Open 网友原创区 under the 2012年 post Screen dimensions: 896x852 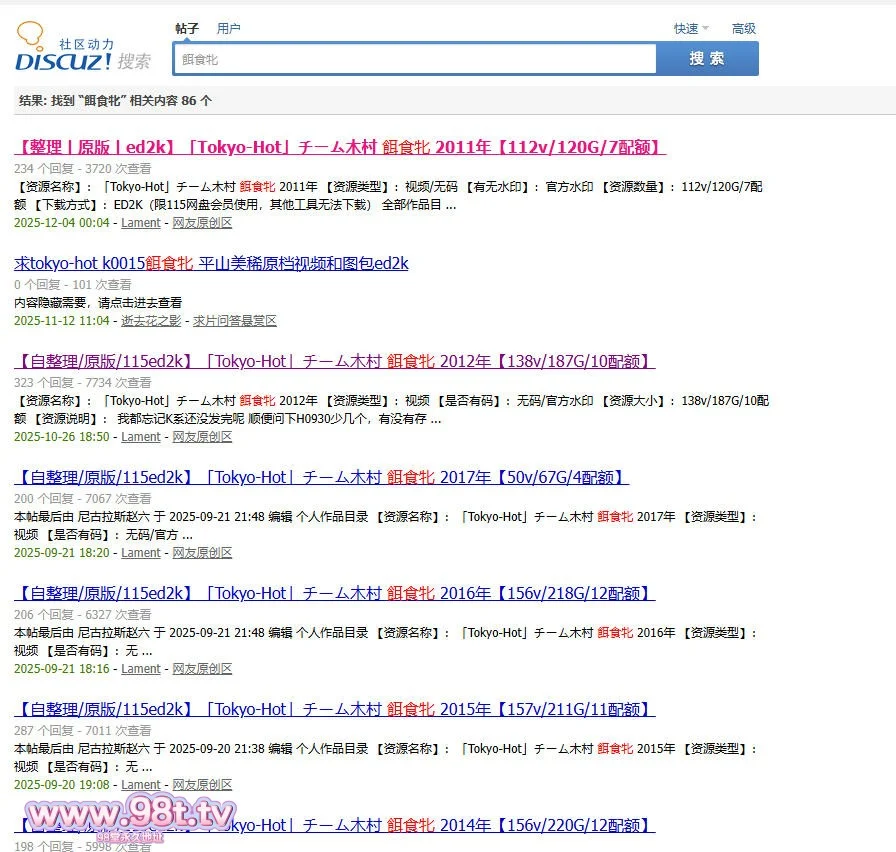click(202, 437)
